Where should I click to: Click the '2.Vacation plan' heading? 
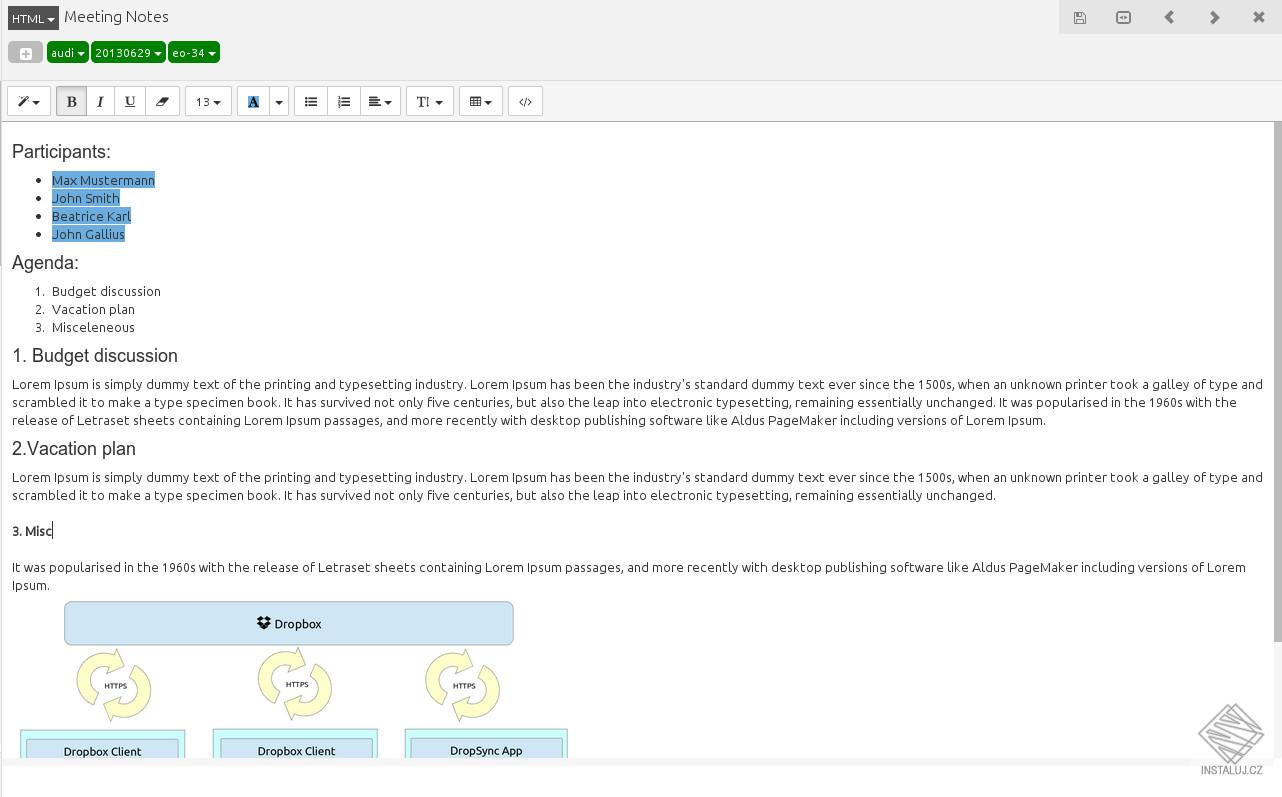74,449
